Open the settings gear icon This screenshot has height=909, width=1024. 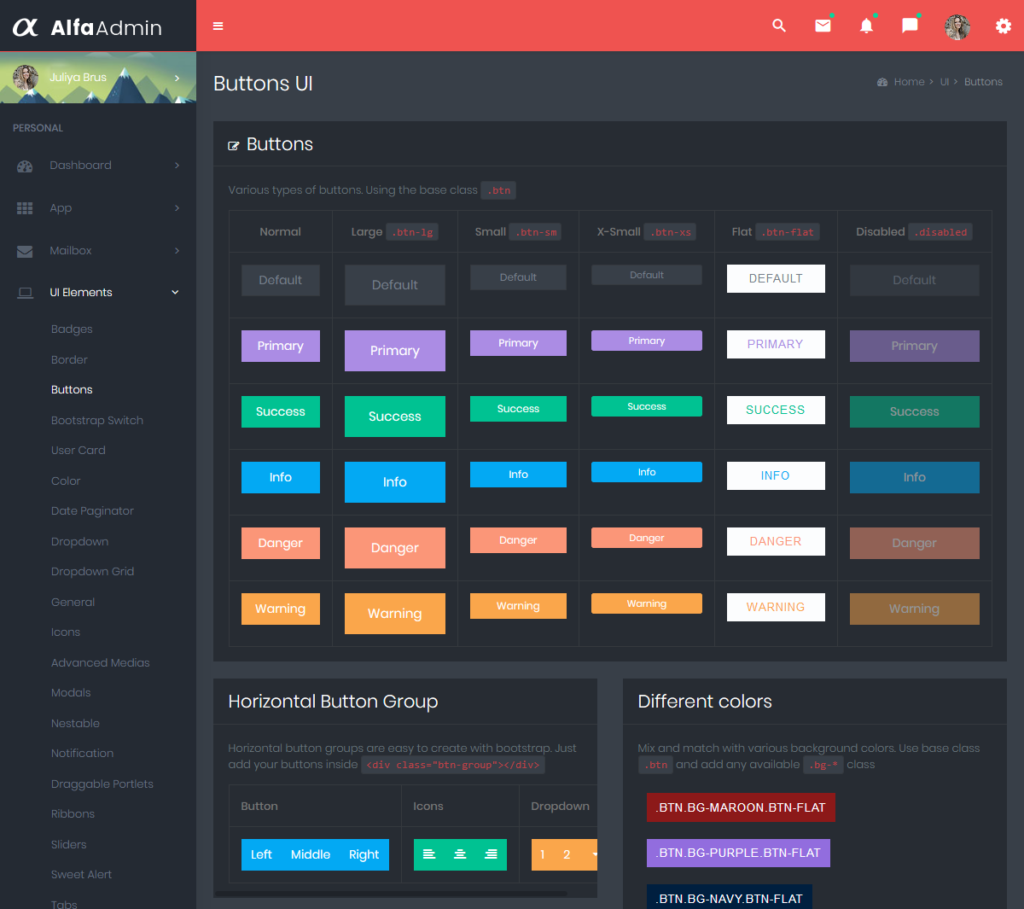tap(1003, 26)
